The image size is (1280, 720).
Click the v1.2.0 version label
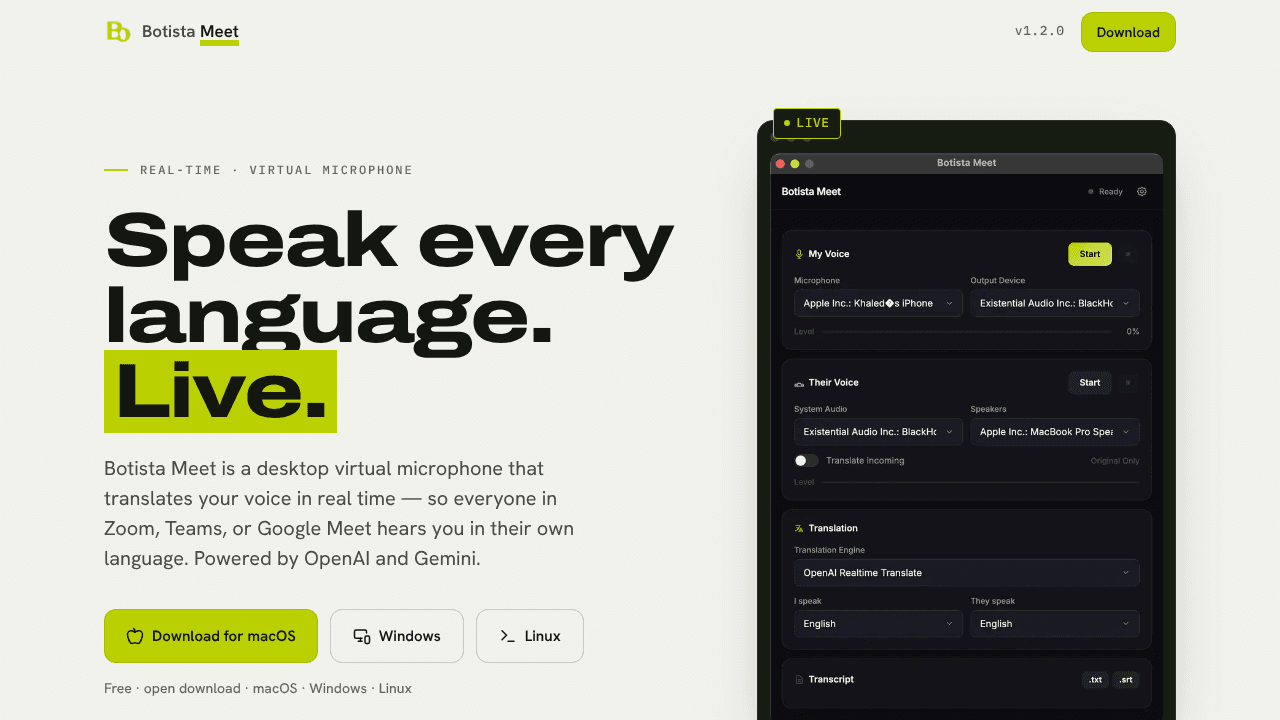pos(1040,31)
